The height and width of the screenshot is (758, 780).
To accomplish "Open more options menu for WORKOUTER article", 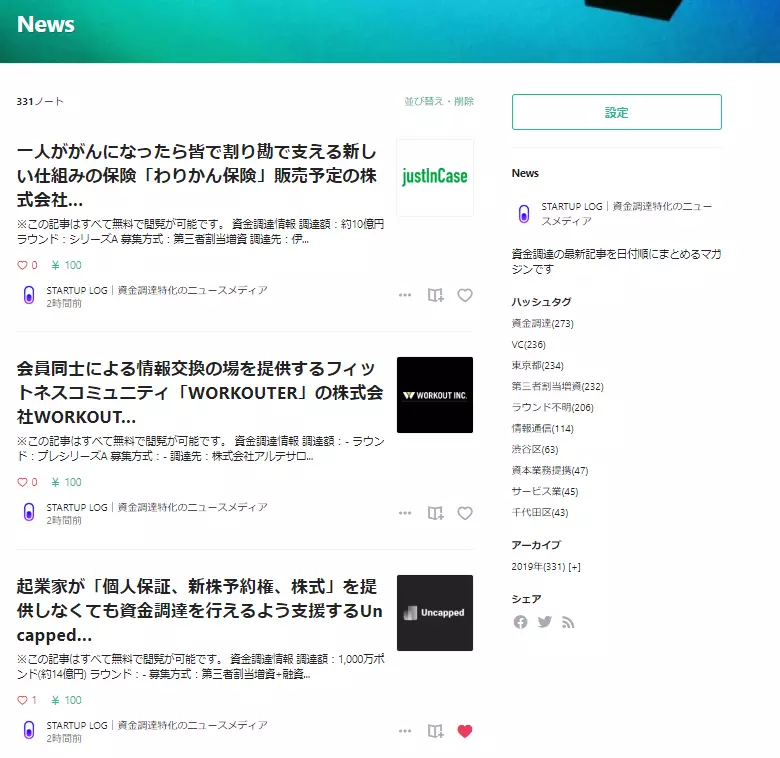I will click(x=405, y=513).
